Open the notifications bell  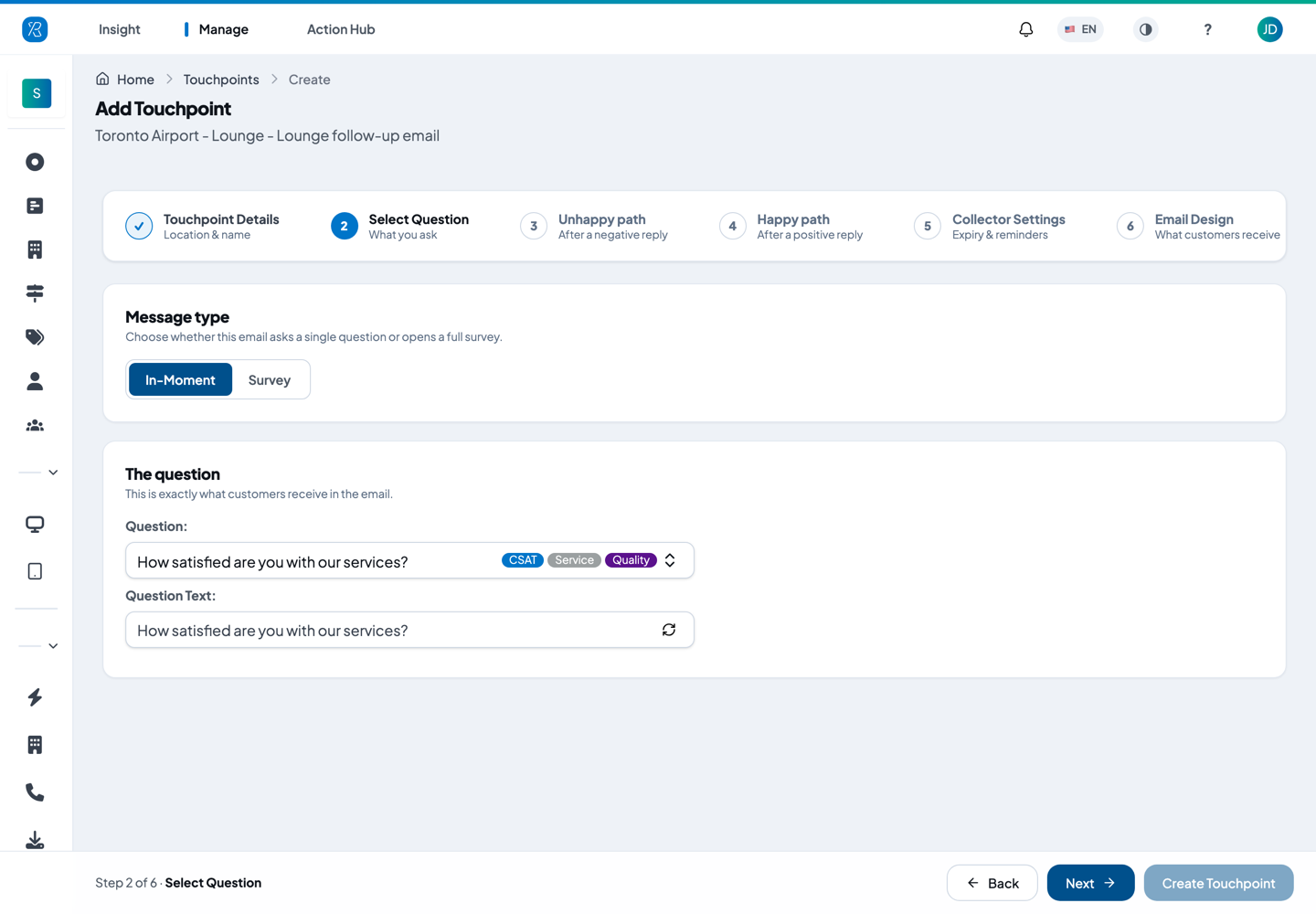(x=1026, y=29)
